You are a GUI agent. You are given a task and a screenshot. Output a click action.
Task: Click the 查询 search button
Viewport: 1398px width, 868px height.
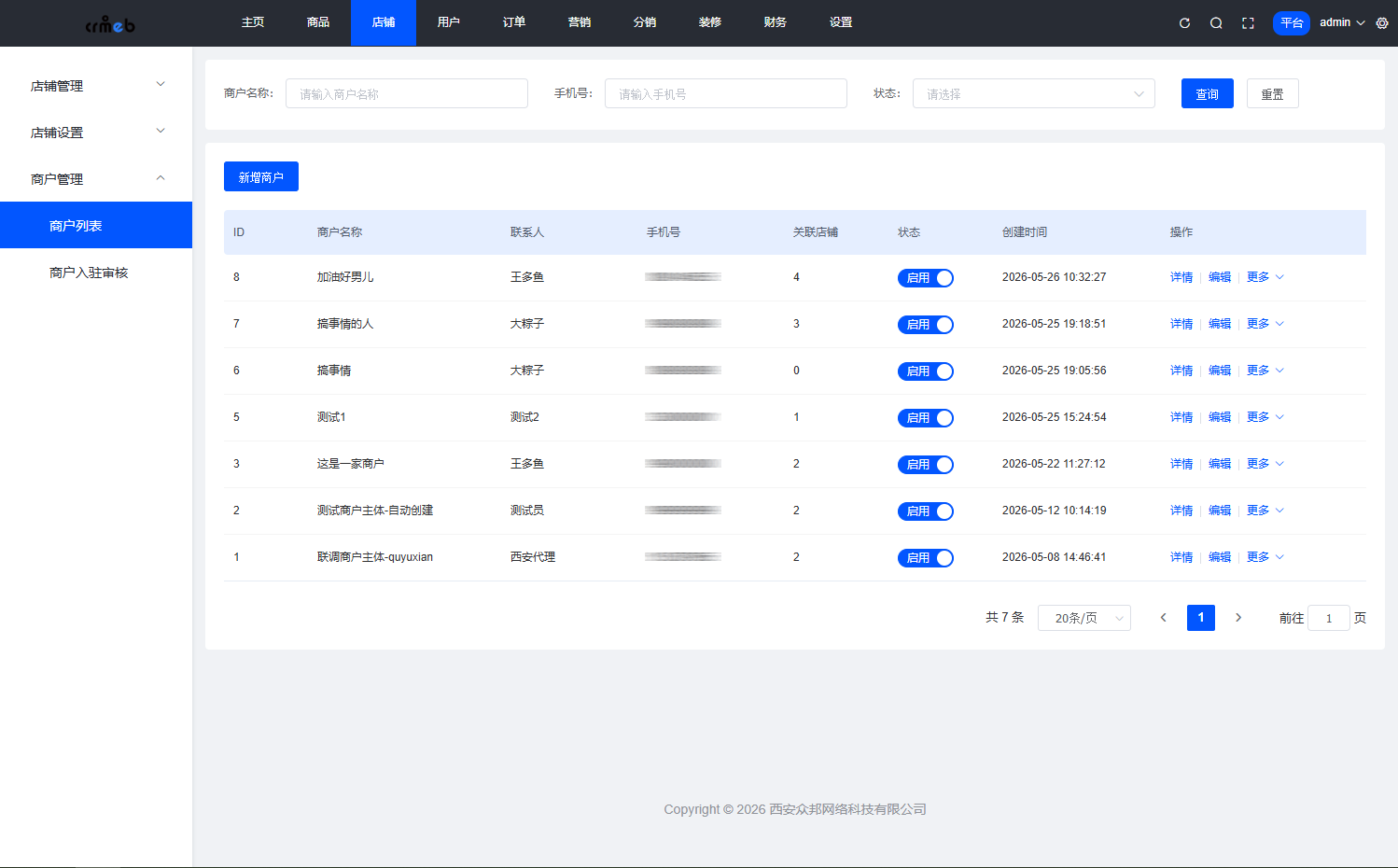pyautogui.click(x=1208, y=93)
